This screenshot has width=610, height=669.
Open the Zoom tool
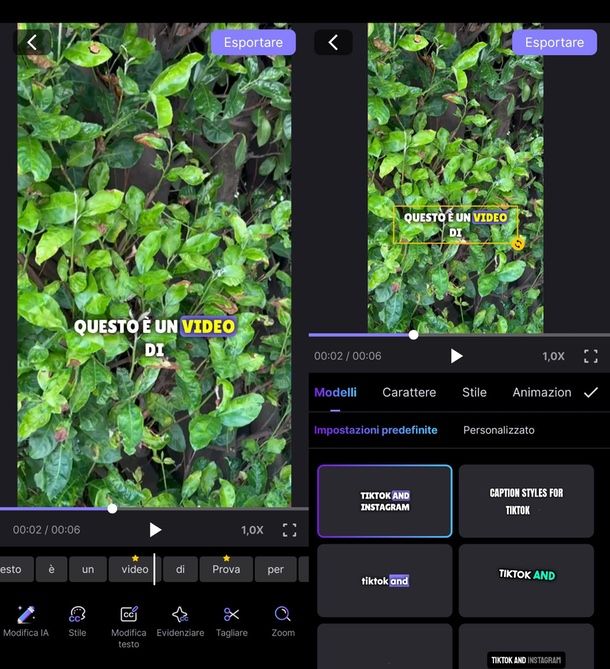point(283,622)
